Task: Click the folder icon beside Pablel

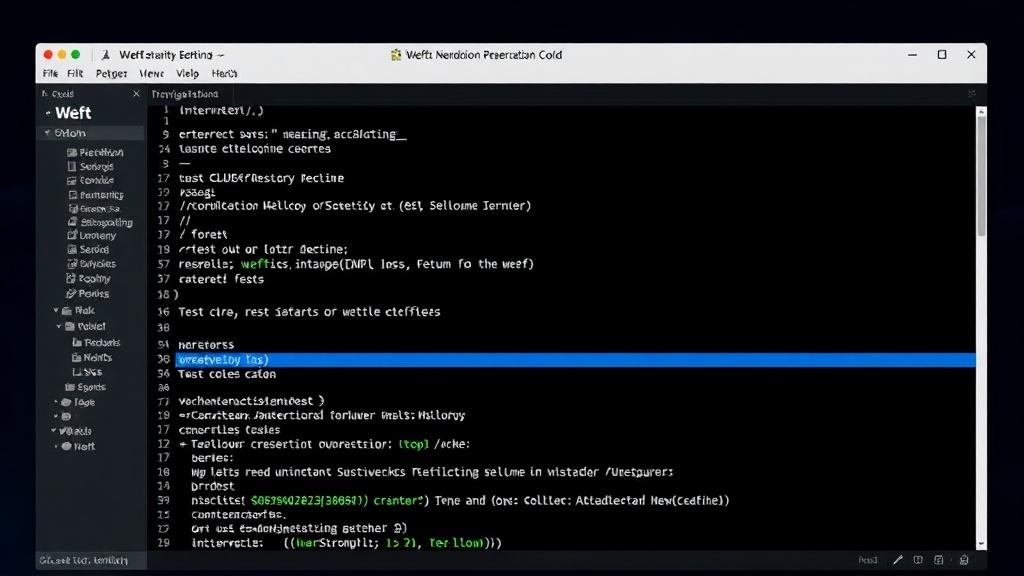Action: (70, 327)
